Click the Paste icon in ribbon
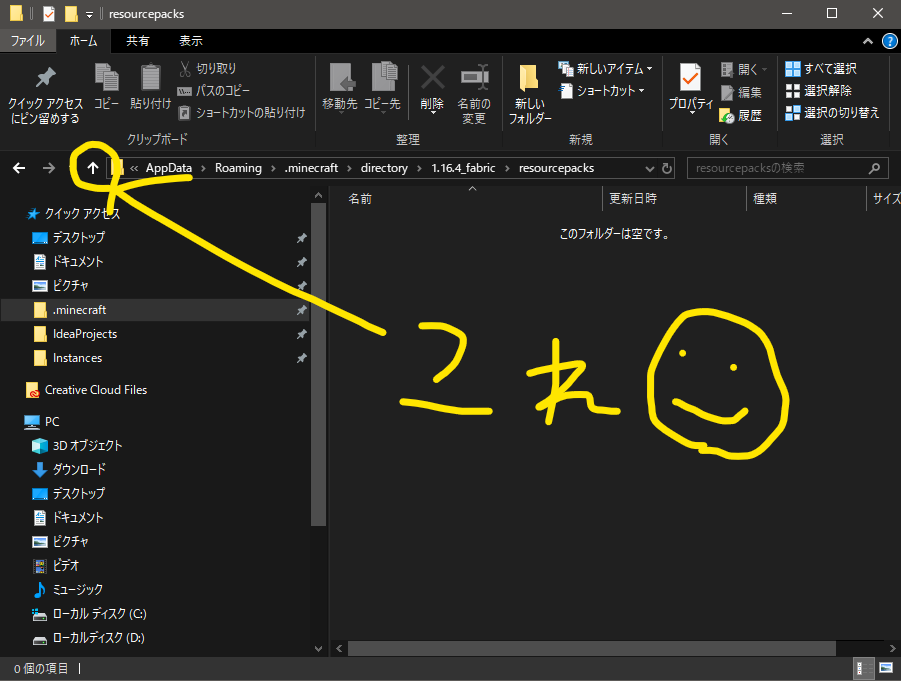 (x=150, y=86)
